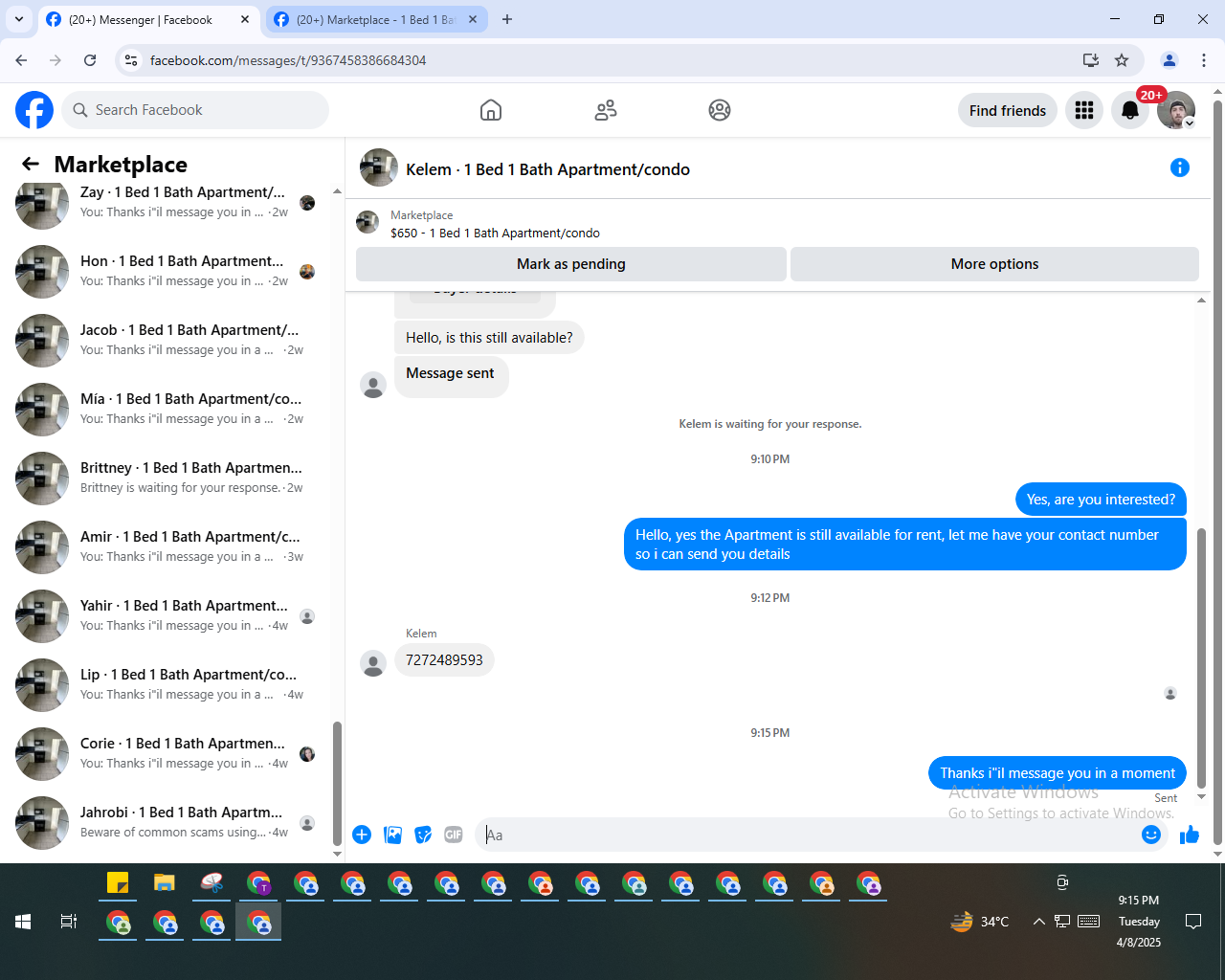Open the tab search dropdown arrow
The height and width of the screenshot is (980, 1225).
click(18, 19)
